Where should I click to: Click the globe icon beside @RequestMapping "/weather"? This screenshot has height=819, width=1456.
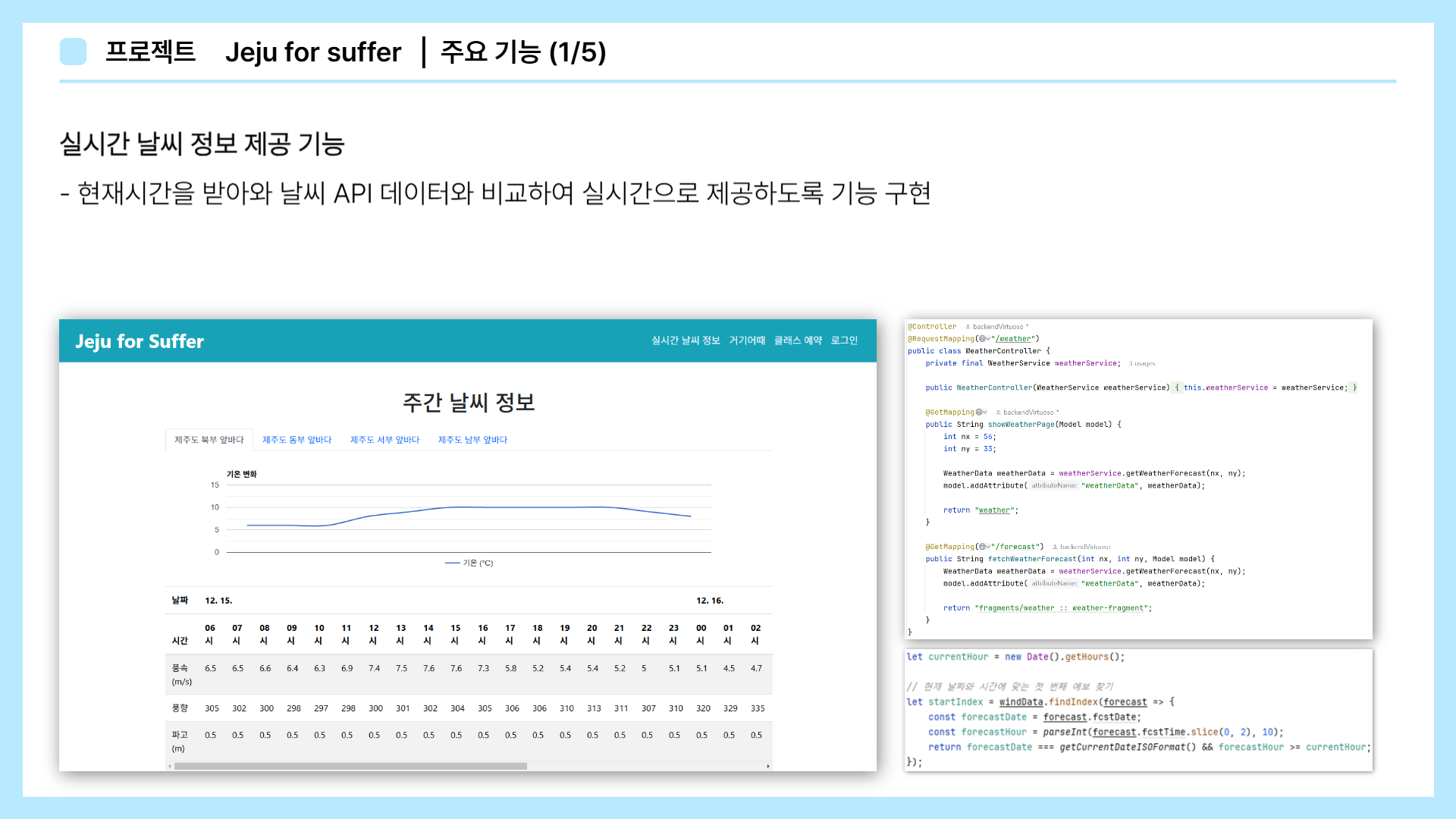983,339
